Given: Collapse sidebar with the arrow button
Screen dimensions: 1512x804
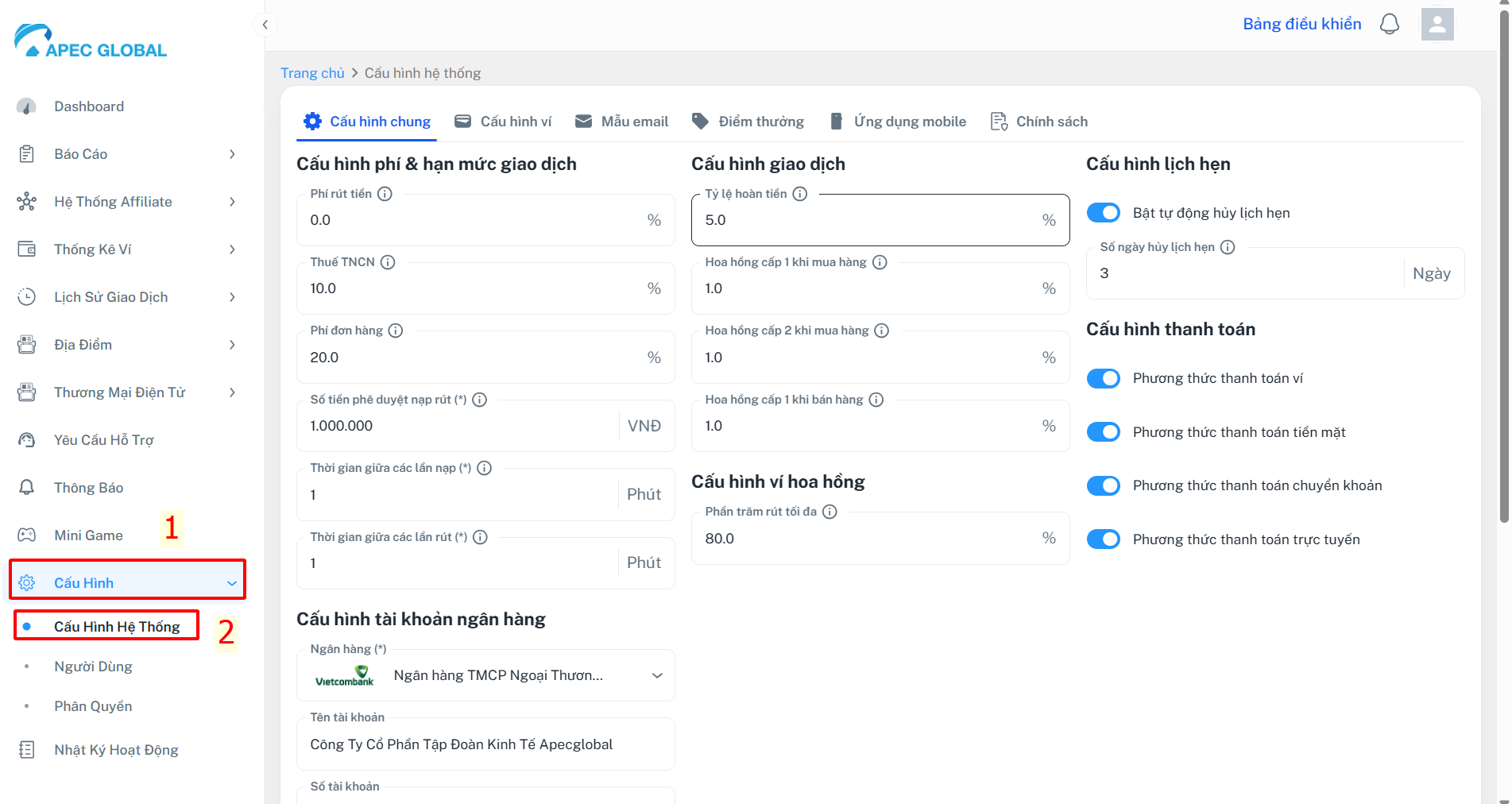Looking at the screenshot, I should [265, 25].
